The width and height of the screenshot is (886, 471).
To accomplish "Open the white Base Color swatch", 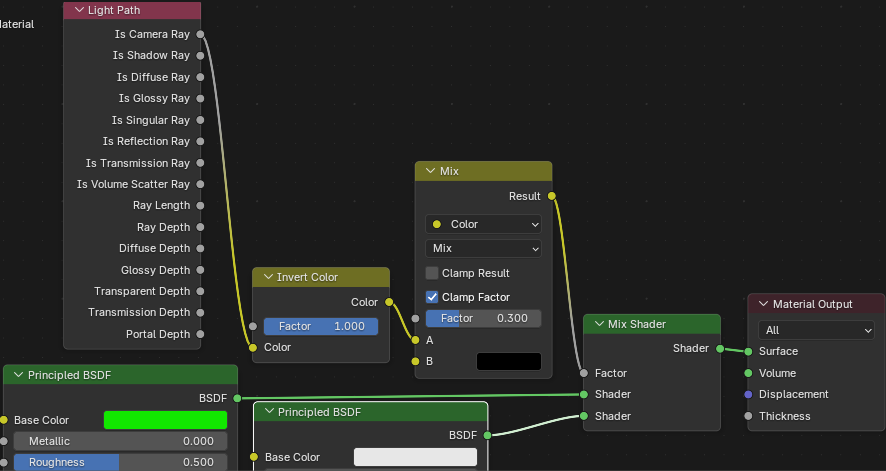I will pos(415,457).
